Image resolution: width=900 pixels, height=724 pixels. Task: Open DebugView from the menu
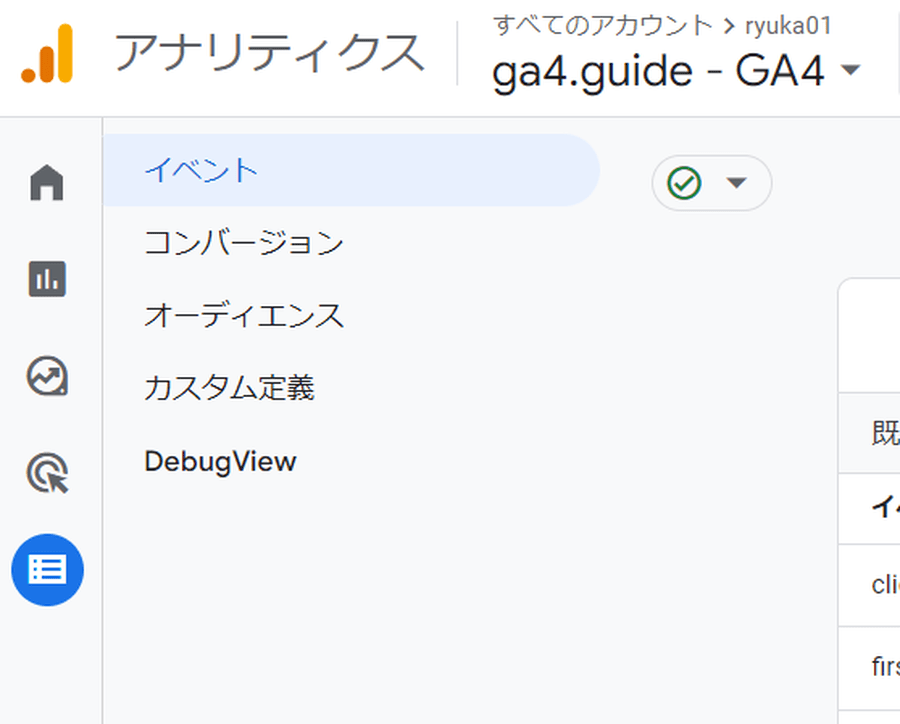click(220, 462)
